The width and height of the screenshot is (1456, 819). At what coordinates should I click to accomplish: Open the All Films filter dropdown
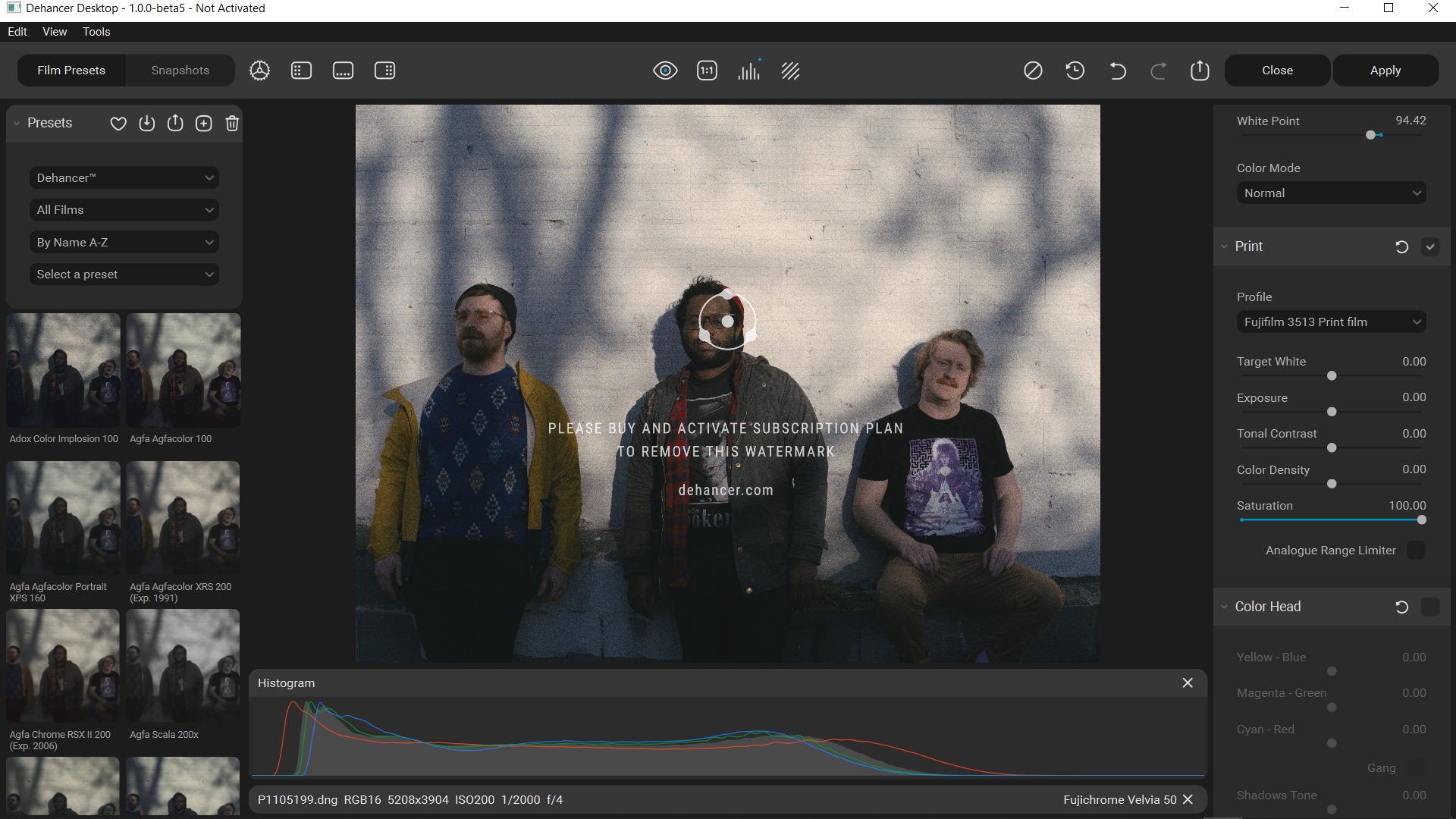pyautogui.click(x=124, y=210)
